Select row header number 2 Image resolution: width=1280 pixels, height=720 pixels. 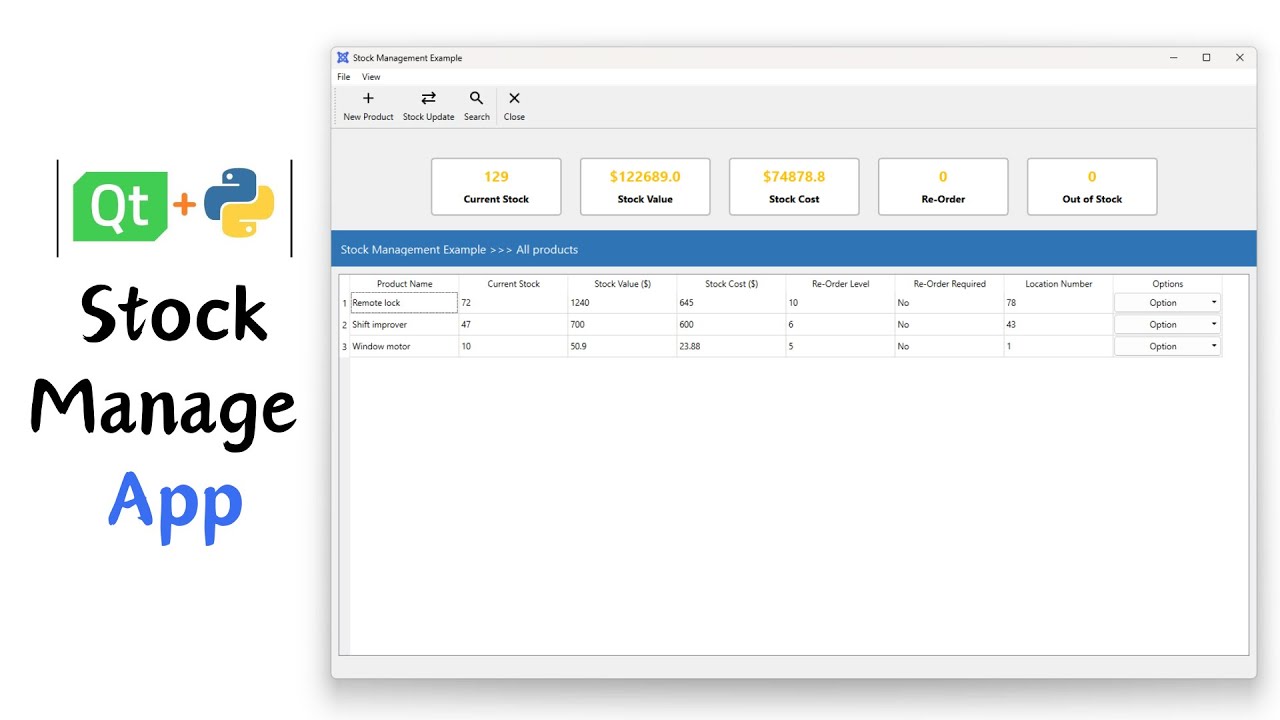coord(345,325)
